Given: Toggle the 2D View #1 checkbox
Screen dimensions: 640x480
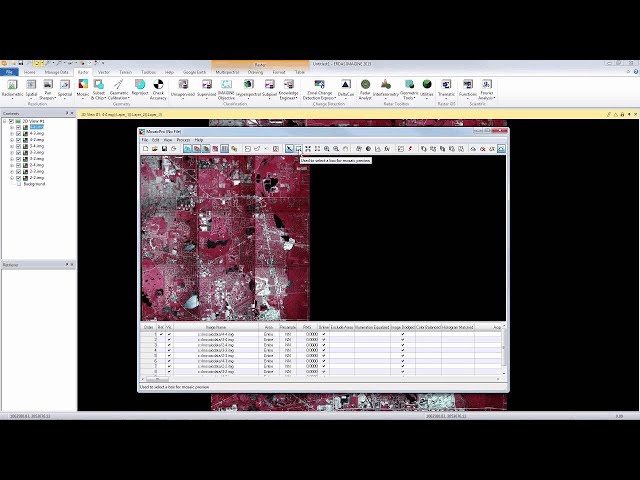Looking at the screenshot, I should pos(11,121).
